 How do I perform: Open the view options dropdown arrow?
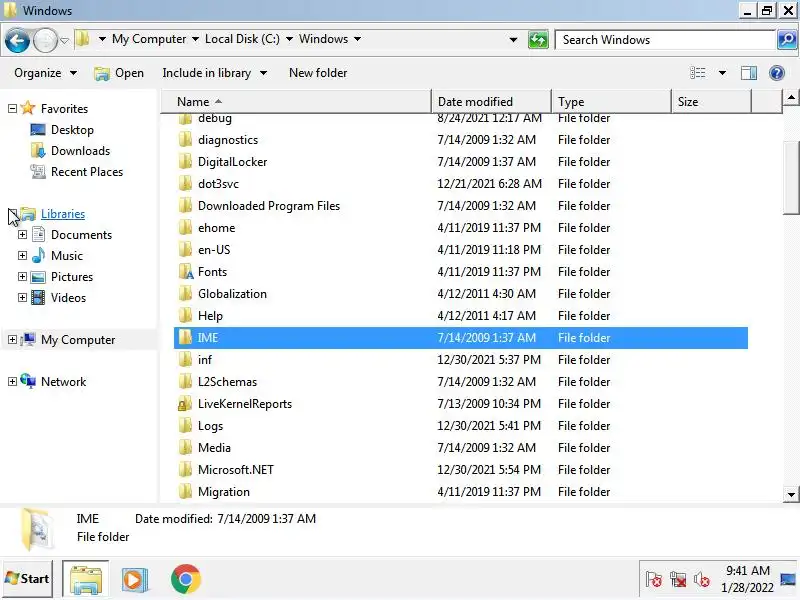pos(722,73)
